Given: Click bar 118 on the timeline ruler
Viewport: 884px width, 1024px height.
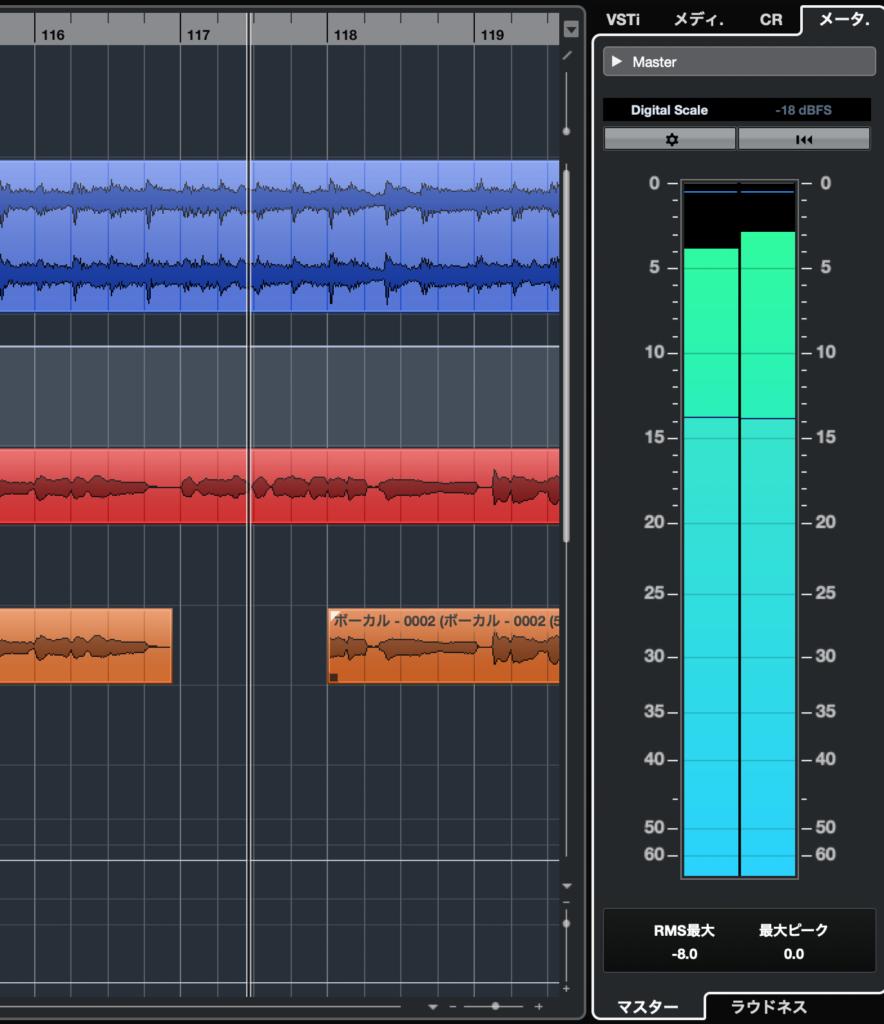Looking at the screenshot, I should point(345,35).
